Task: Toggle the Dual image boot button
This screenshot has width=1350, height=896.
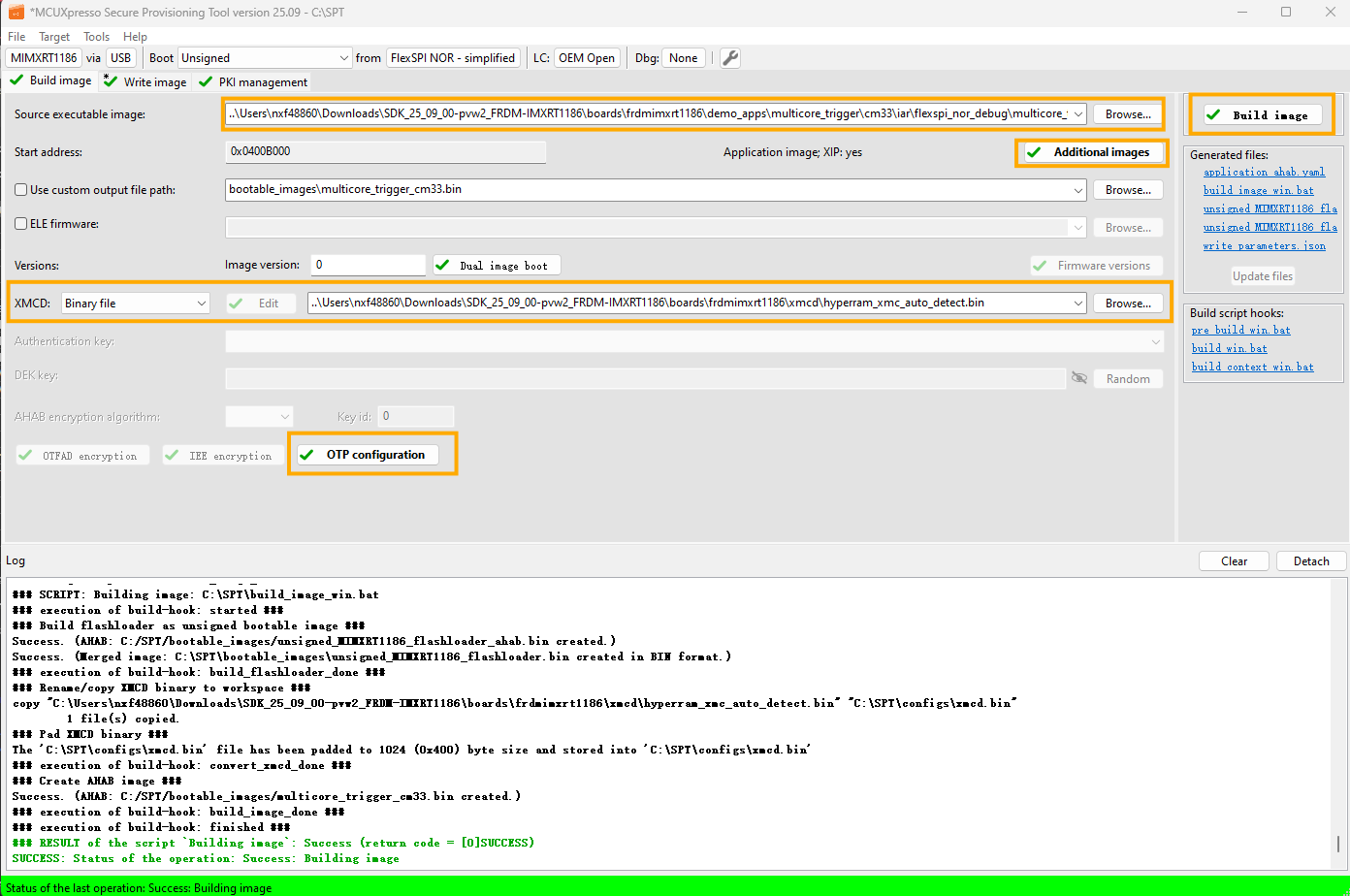Action: pos(497,266)
